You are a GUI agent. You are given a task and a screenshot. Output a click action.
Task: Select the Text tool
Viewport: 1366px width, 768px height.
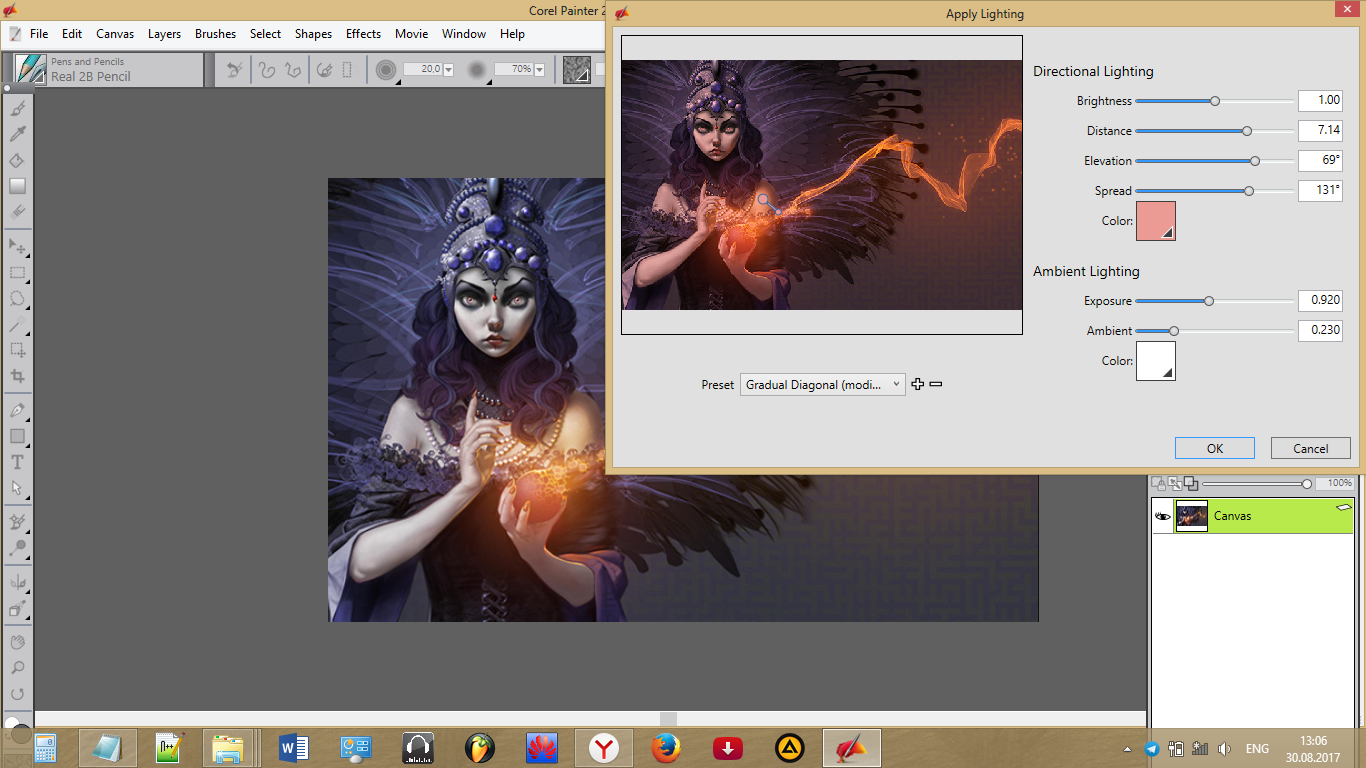pyautogui.click(x=17, y=462)
